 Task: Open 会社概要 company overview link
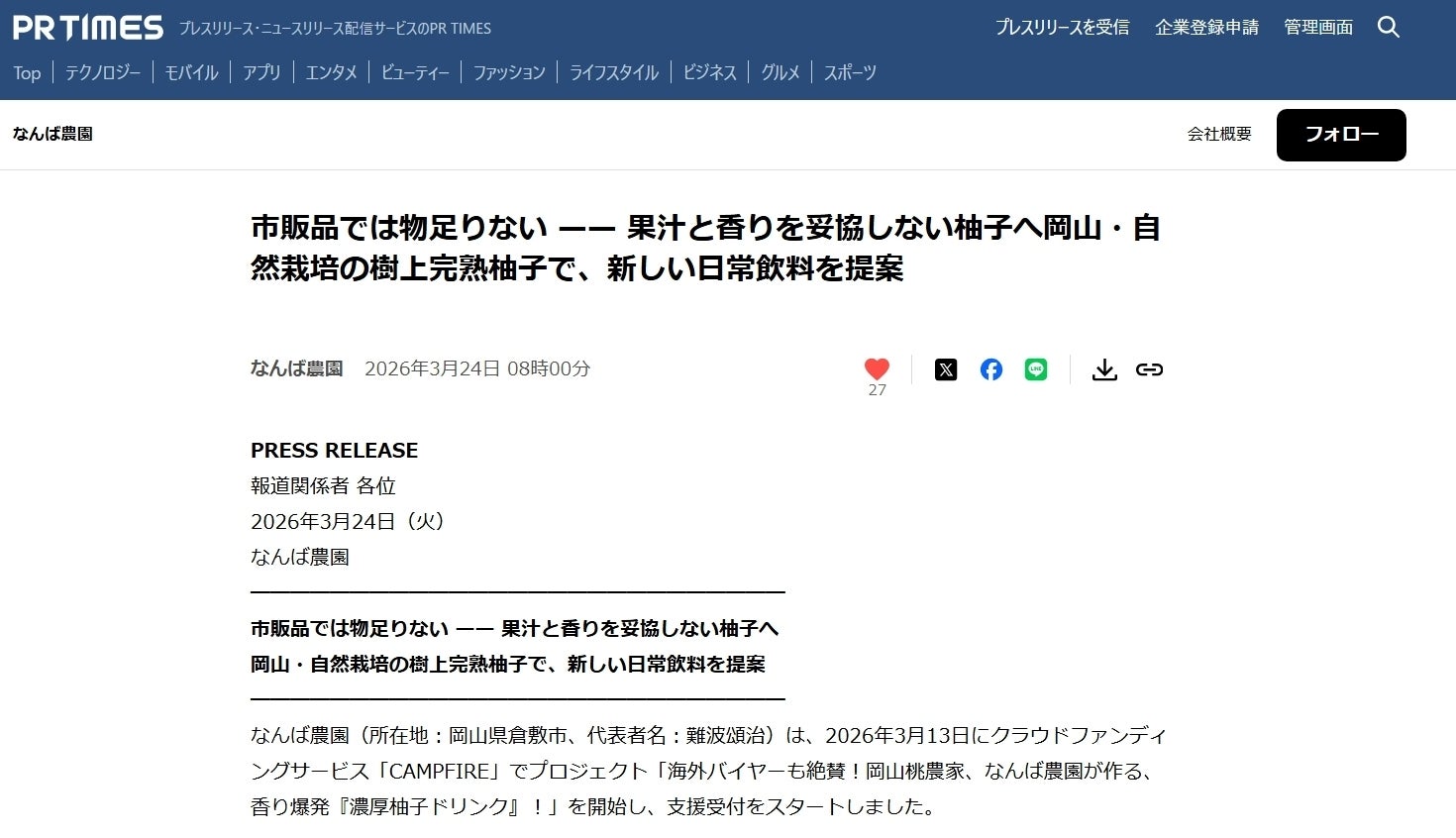(x=1219, y=134)
